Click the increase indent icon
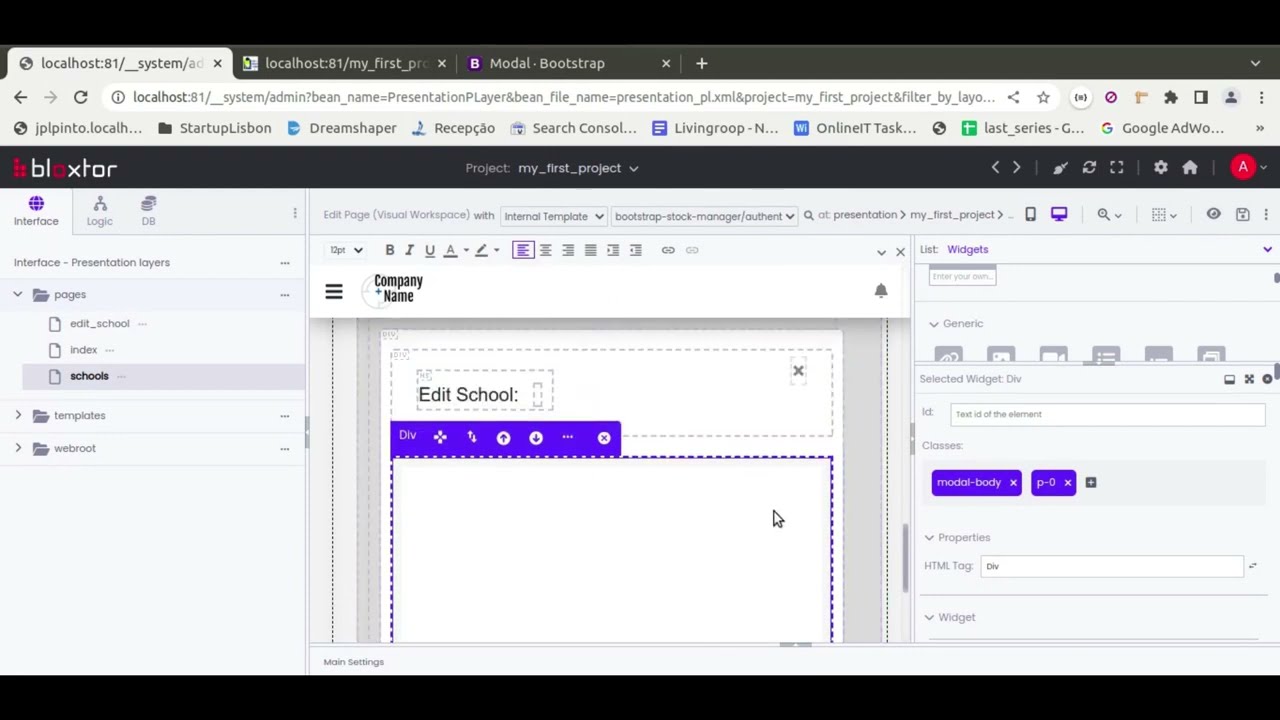This screenshot has width=1280, height=720. click(613, 250)
